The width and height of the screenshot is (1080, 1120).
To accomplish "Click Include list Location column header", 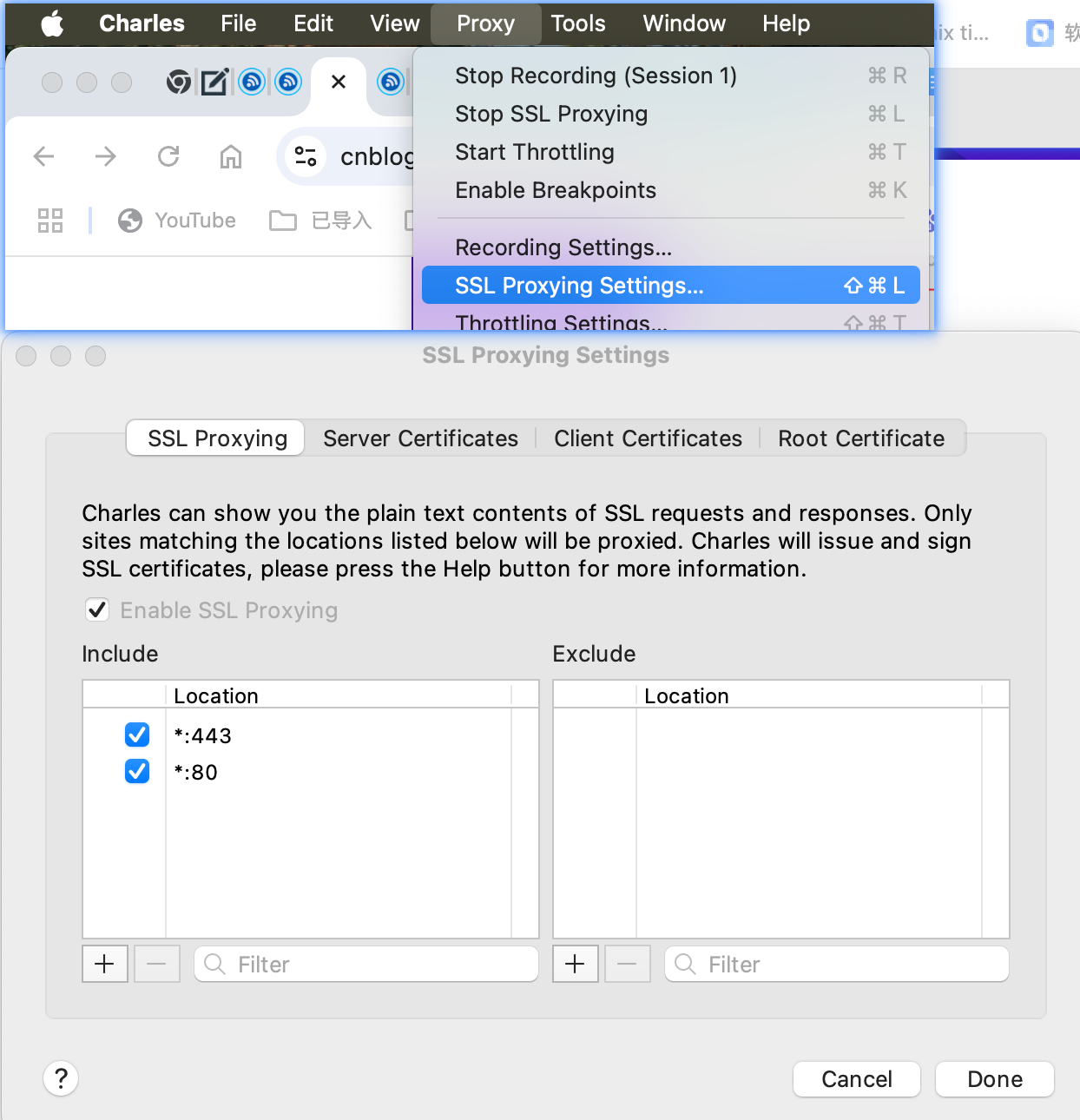I will click(x=339, y=695).
